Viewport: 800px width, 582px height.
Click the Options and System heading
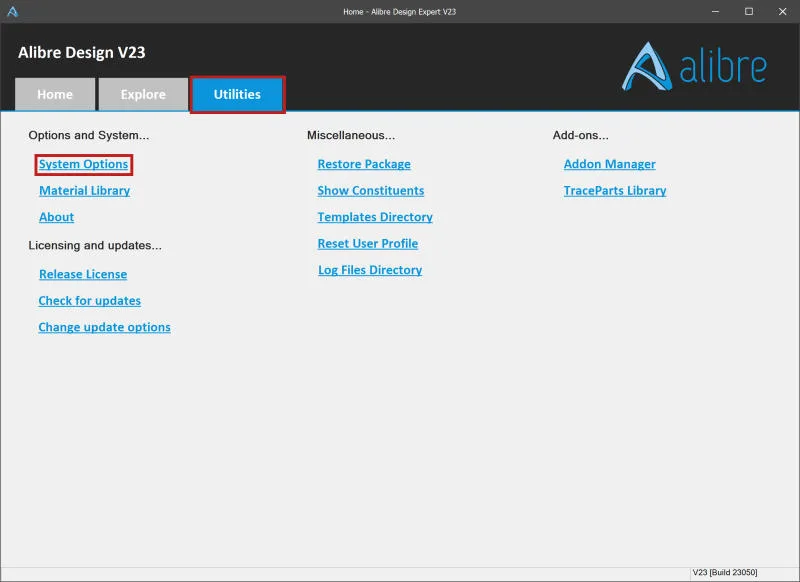tap(89, 135)
